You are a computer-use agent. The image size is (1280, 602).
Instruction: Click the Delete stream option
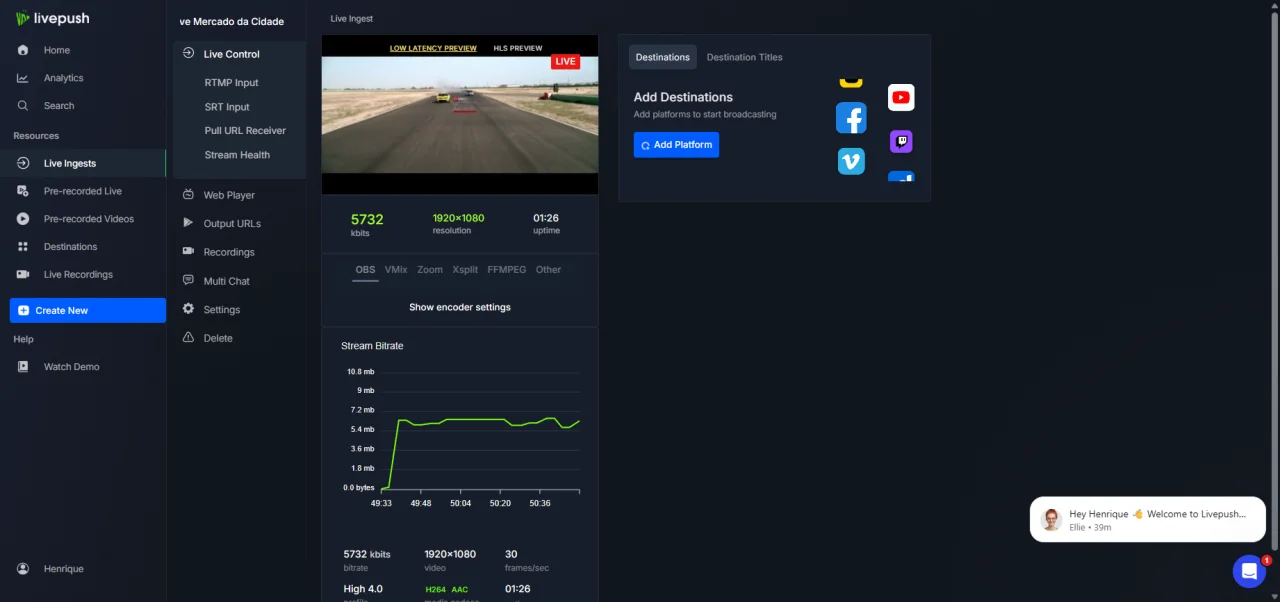click(218, 338)
